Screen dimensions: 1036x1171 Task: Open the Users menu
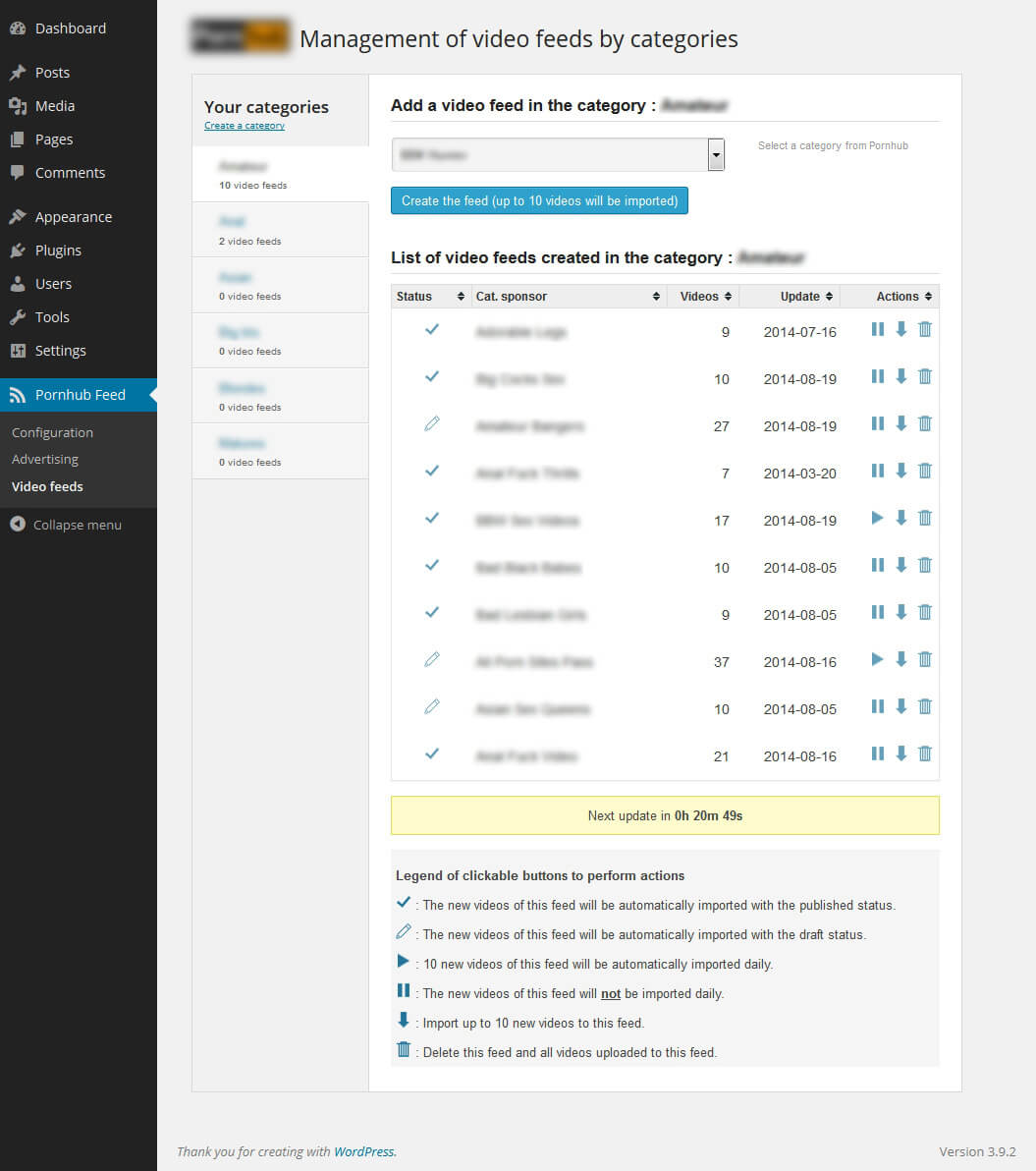[79, 284]
